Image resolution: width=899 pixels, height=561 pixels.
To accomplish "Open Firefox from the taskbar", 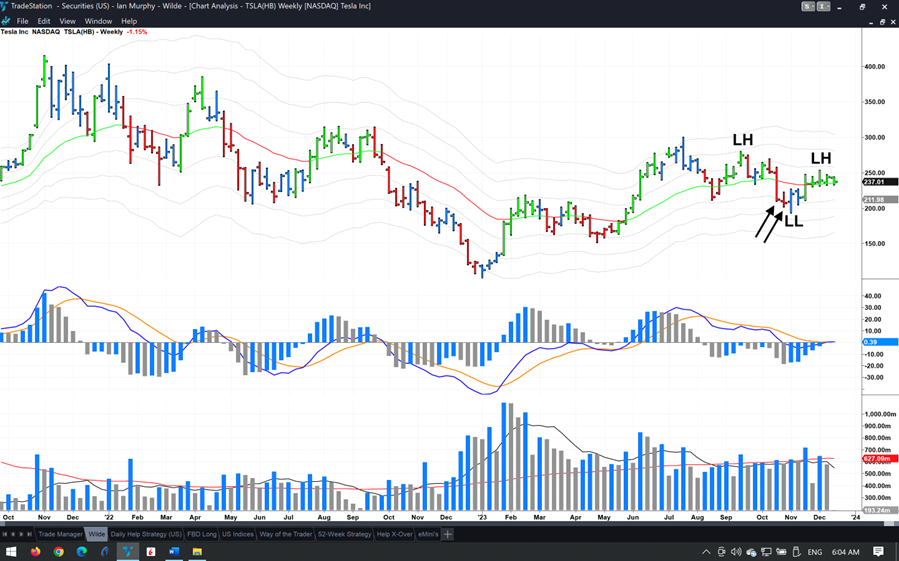I will pos(36,552).
